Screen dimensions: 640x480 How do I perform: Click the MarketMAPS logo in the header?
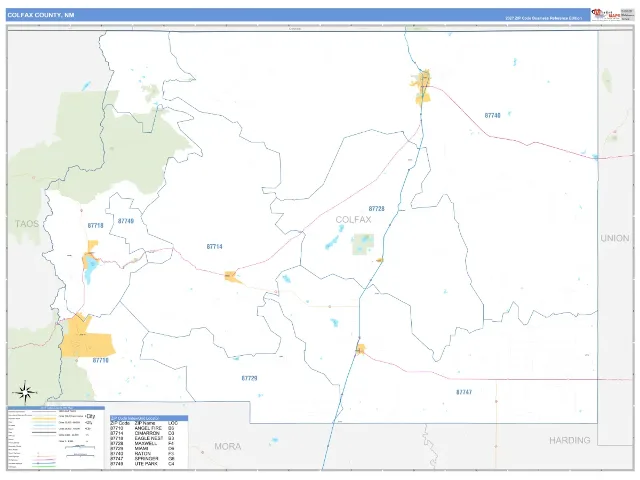click(606, 14)
